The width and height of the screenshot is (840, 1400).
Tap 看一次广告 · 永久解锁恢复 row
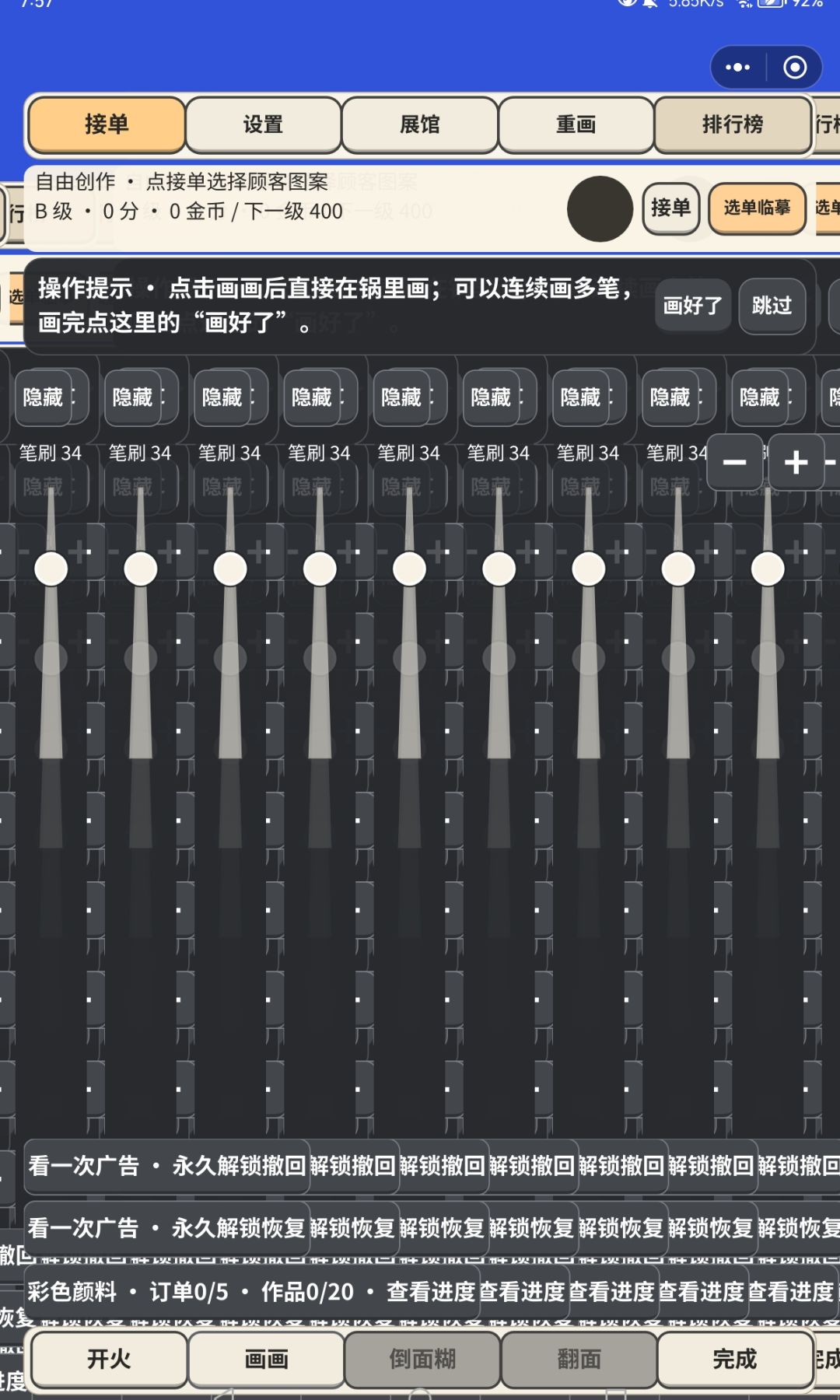(x=166, y=1228)
